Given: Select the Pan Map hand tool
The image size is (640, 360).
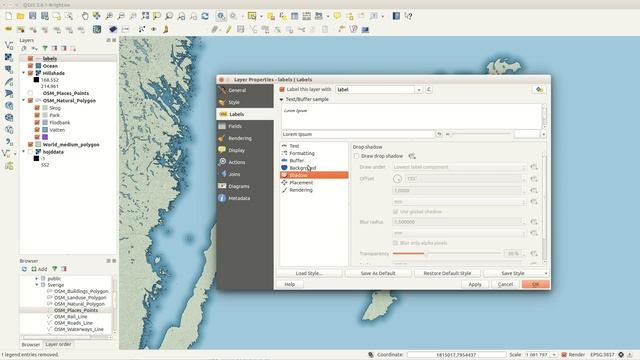Looking at the screenshot, I should [x=84, y=16].
